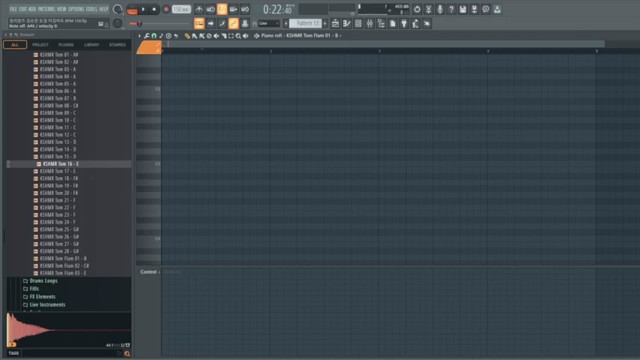Toggle the piano roll magnet snap
This screenshot has width=640, height=360.
[154, 36]
